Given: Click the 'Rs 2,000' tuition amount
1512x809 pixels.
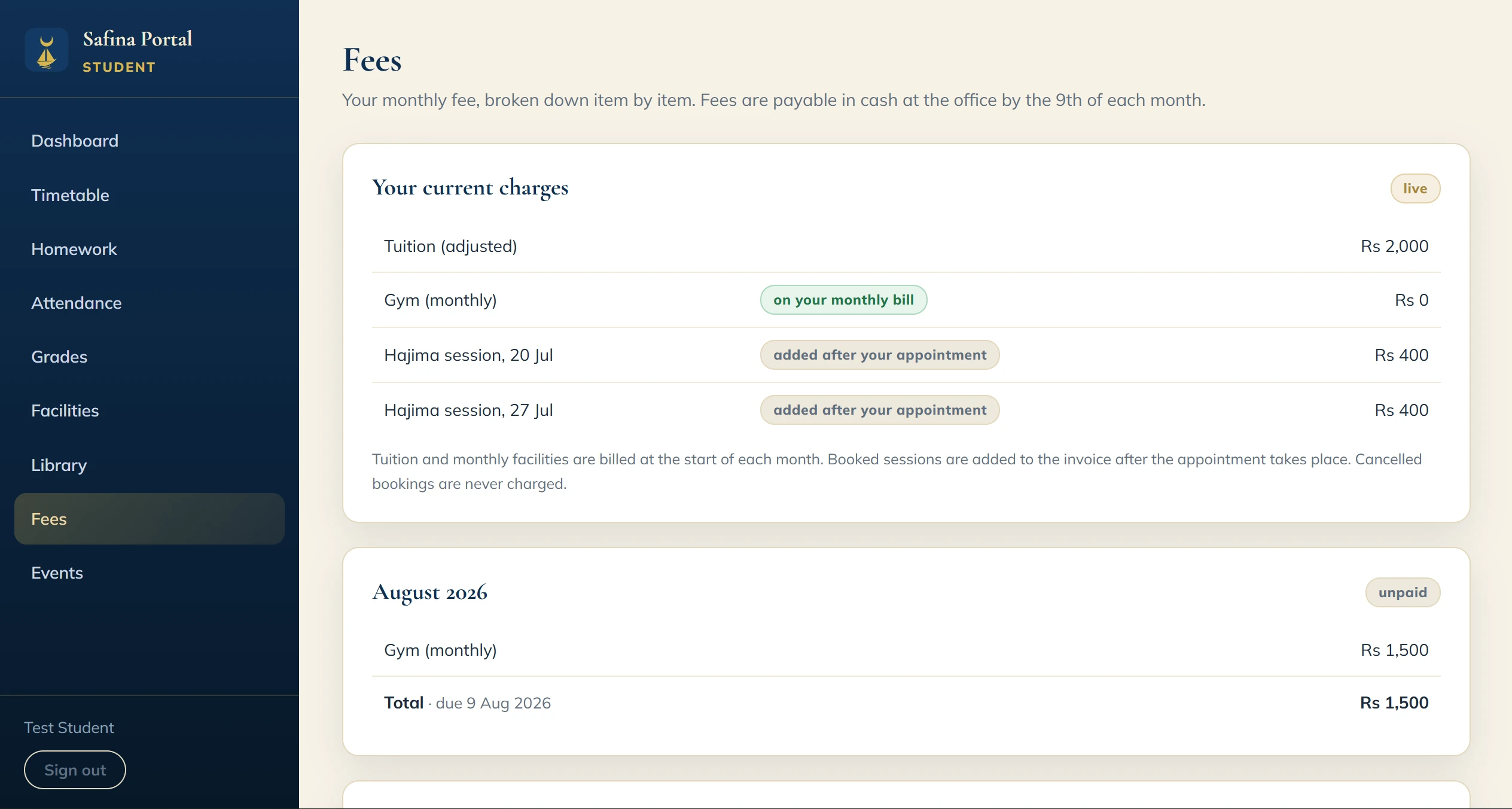Looking at the screenshot, I should point(1394,246).
